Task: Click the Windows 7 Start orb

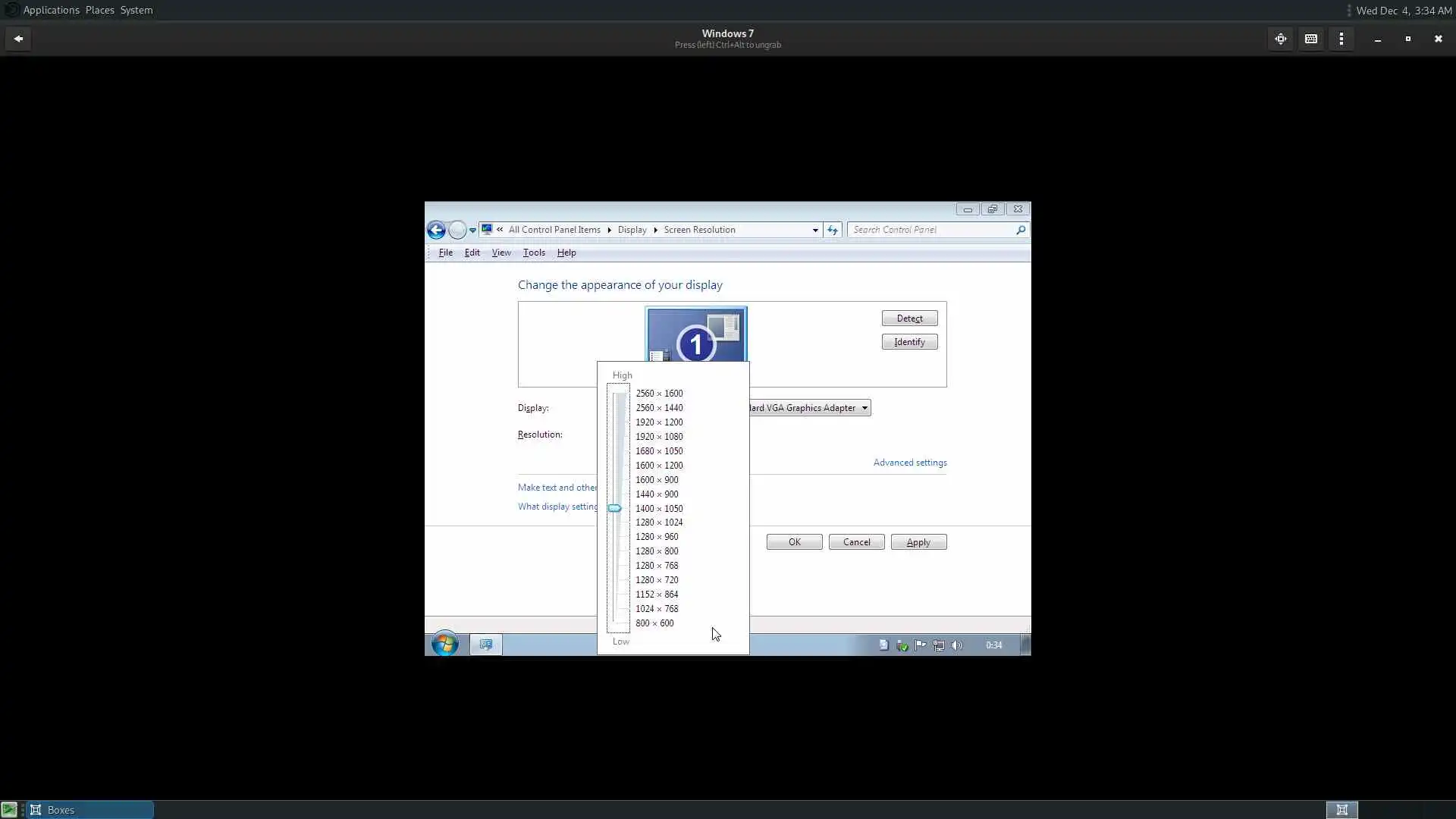Action: coord(445,645)
